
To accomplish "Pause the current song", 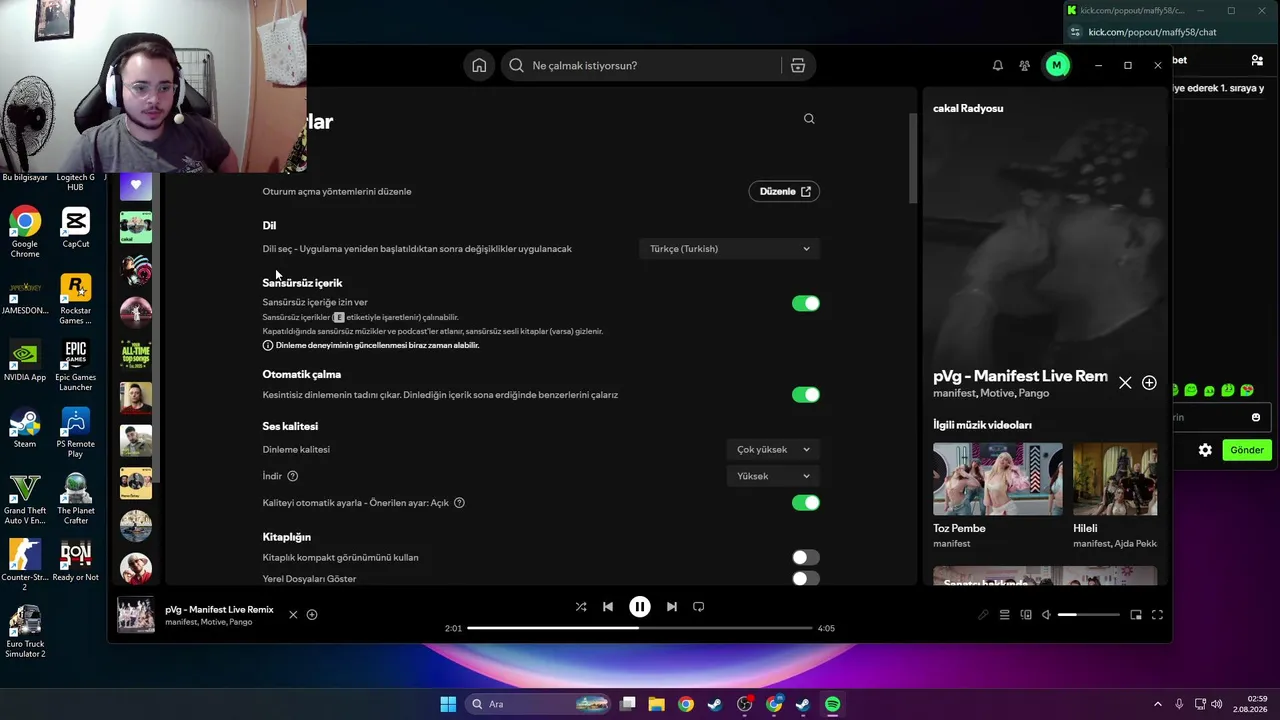I will click(x=640, y=607).
